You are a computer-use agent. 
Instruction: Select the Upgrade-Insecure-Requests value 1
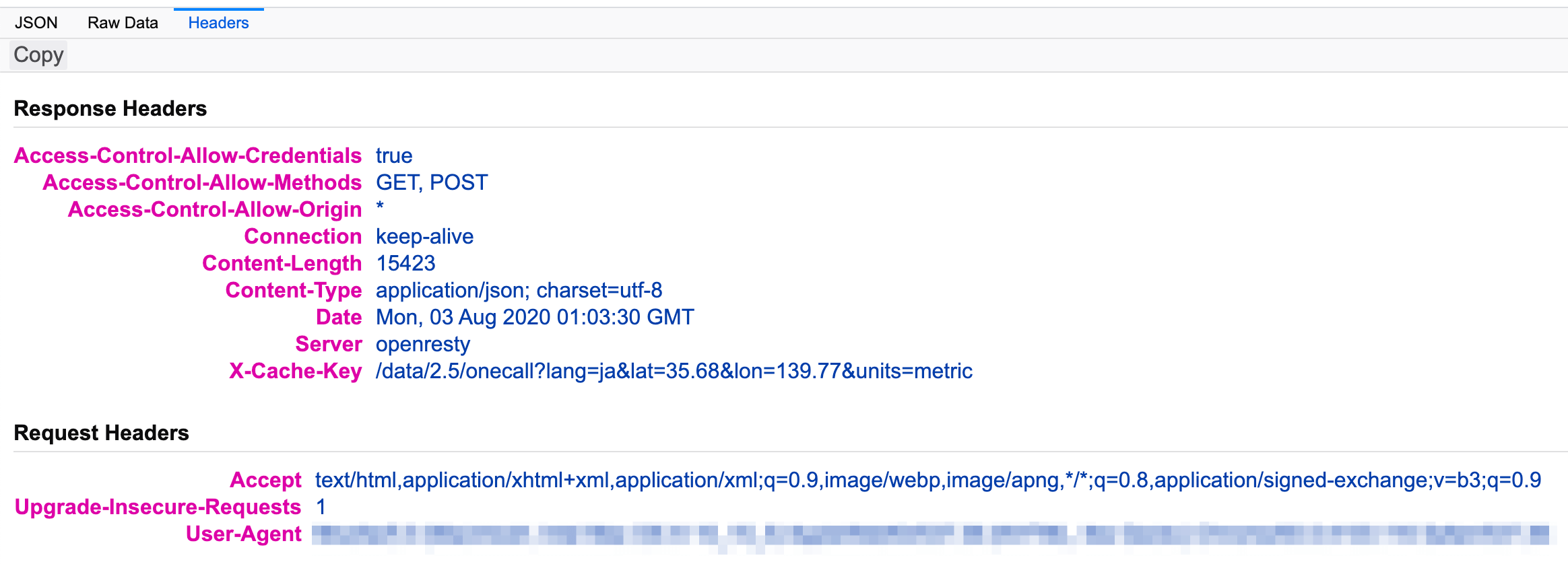click(320, 507)
